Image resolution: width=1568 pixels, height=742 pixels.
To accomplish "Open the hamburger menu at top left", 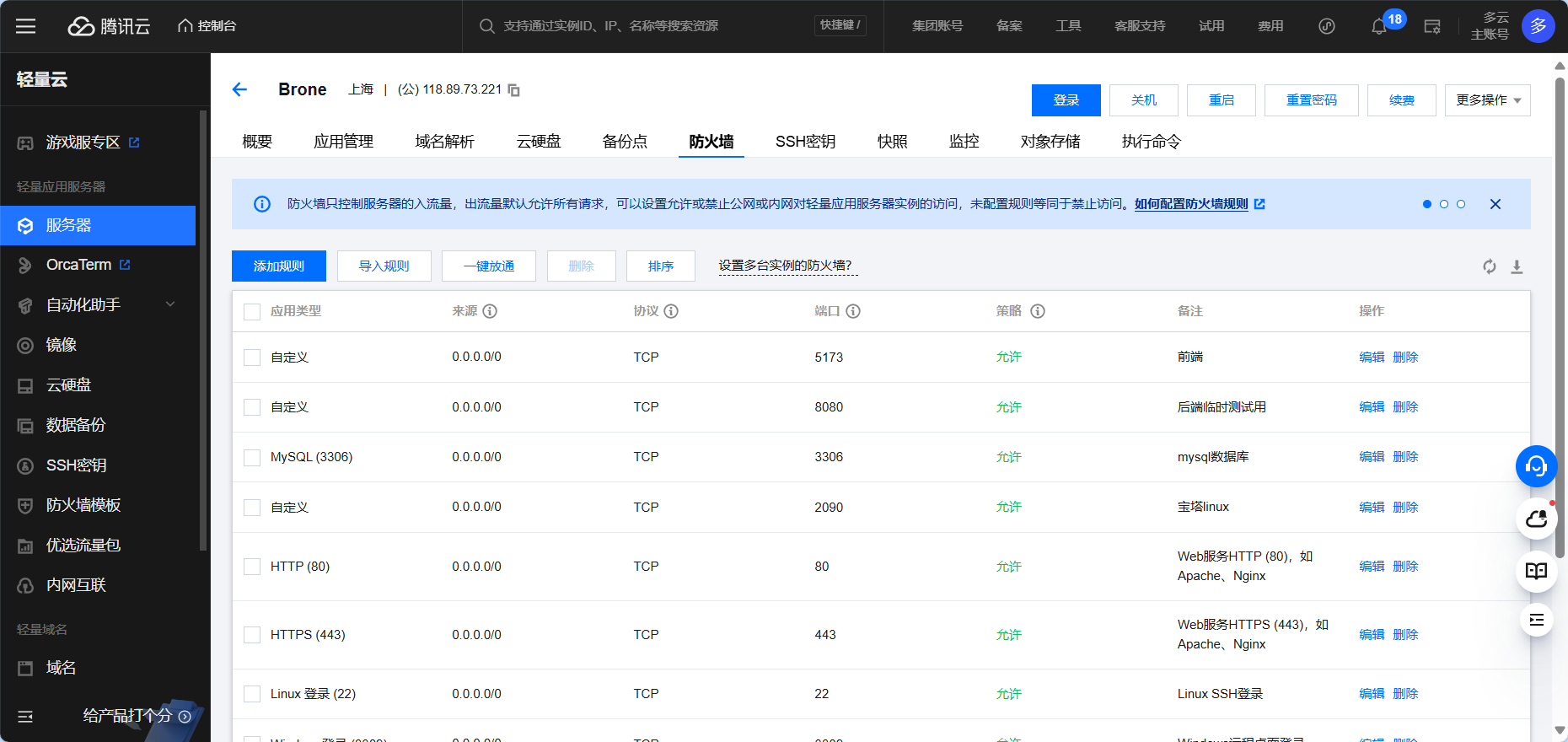I will [x=25, y=26].
